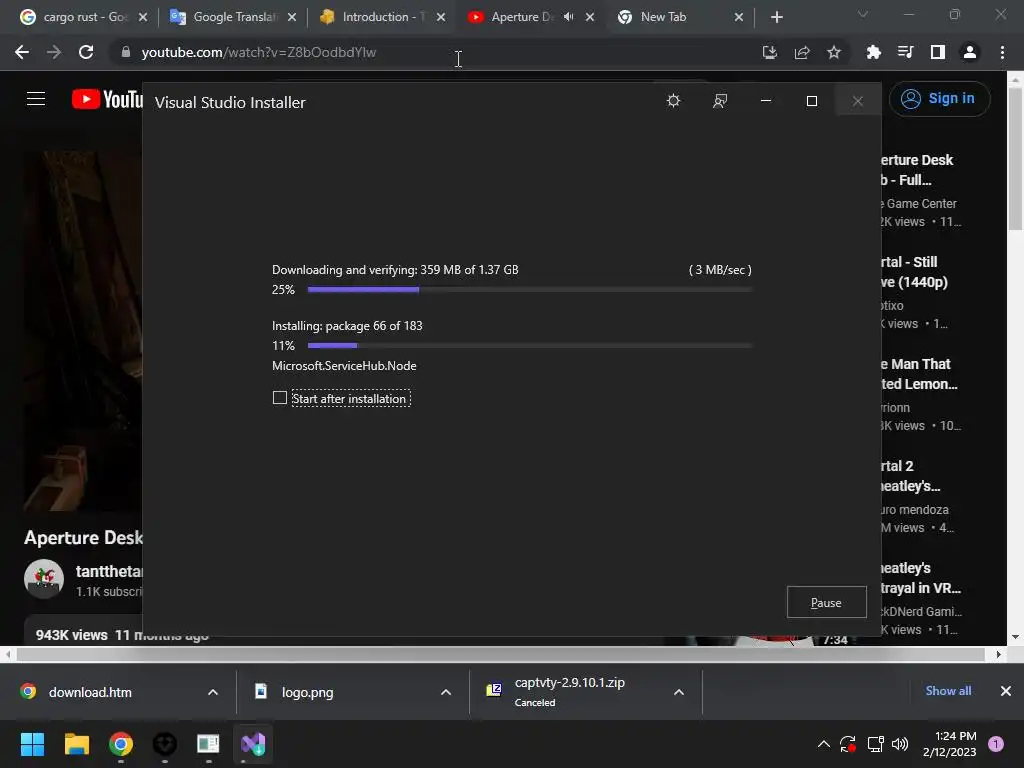Click the package installing progress bar
Image resolution: width=1024 pixels, height=768 pixels.
click(530, 345)
